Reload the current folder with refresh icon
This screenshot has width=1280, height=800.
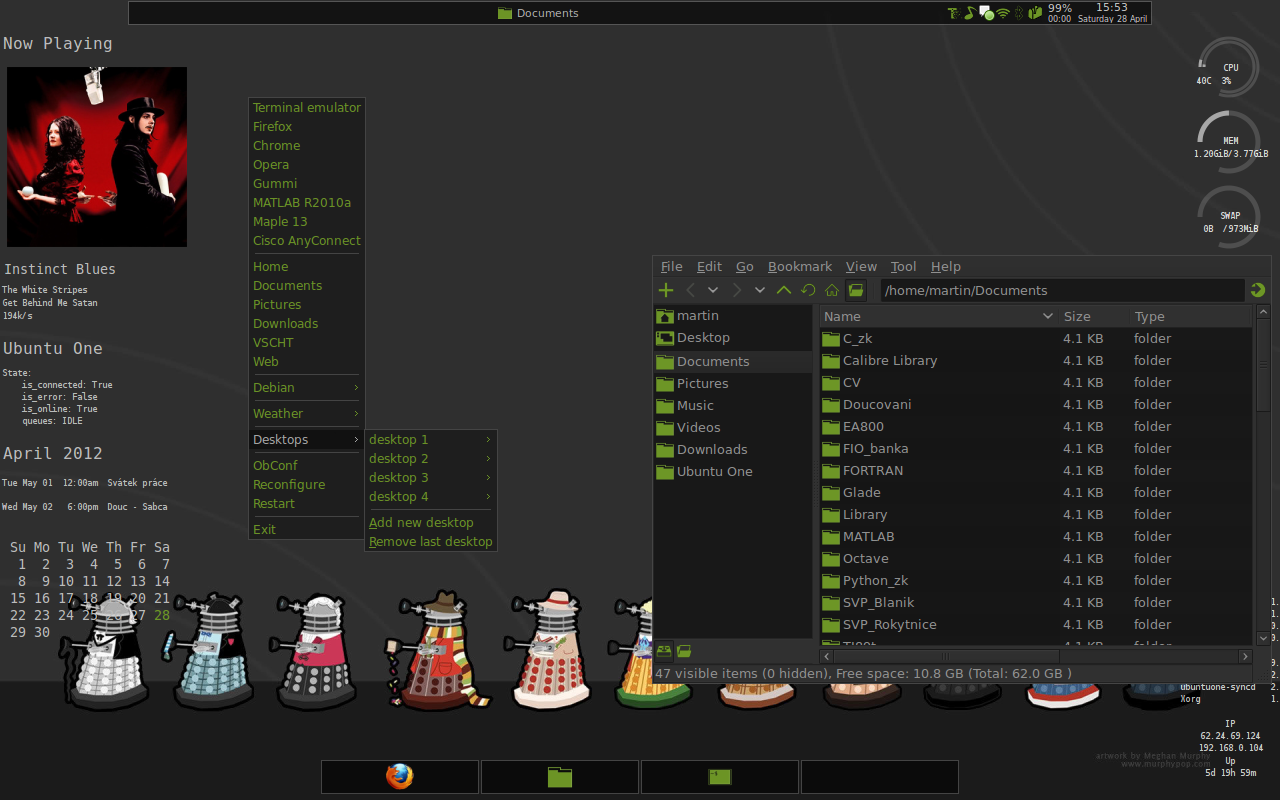click(808, 290)
